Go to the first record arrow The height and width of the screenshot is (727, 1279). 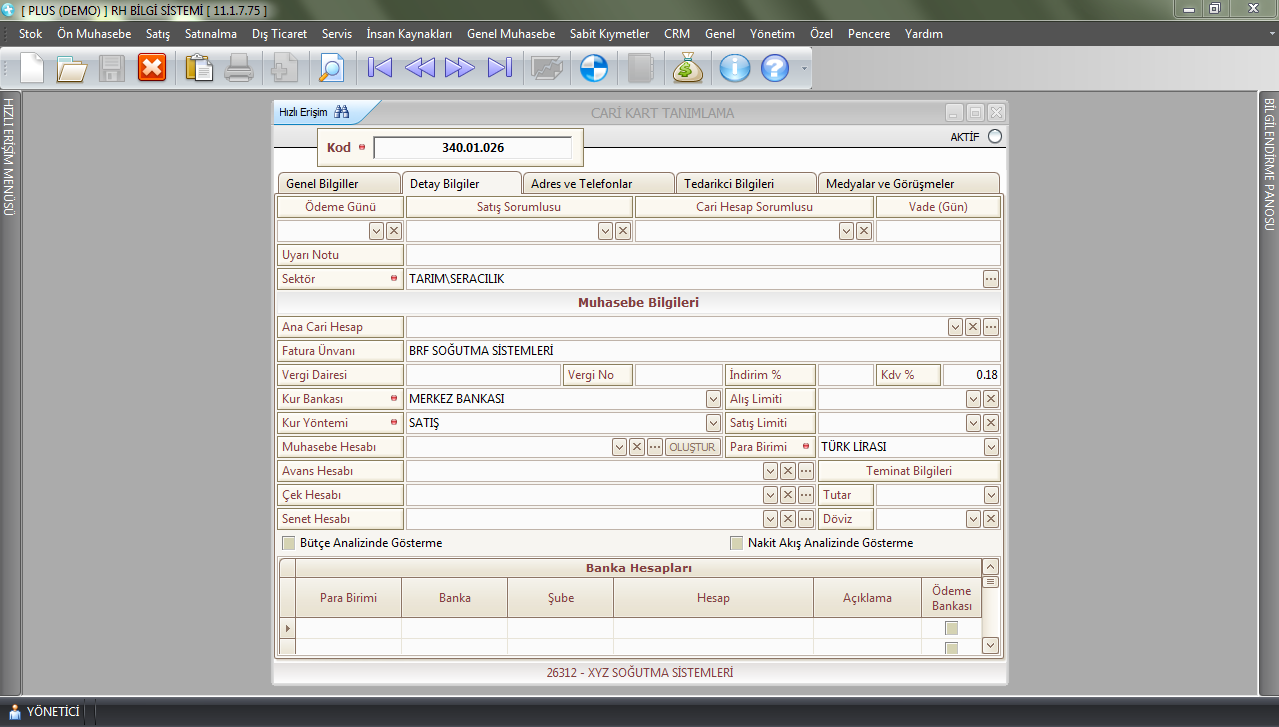(380, 68)
